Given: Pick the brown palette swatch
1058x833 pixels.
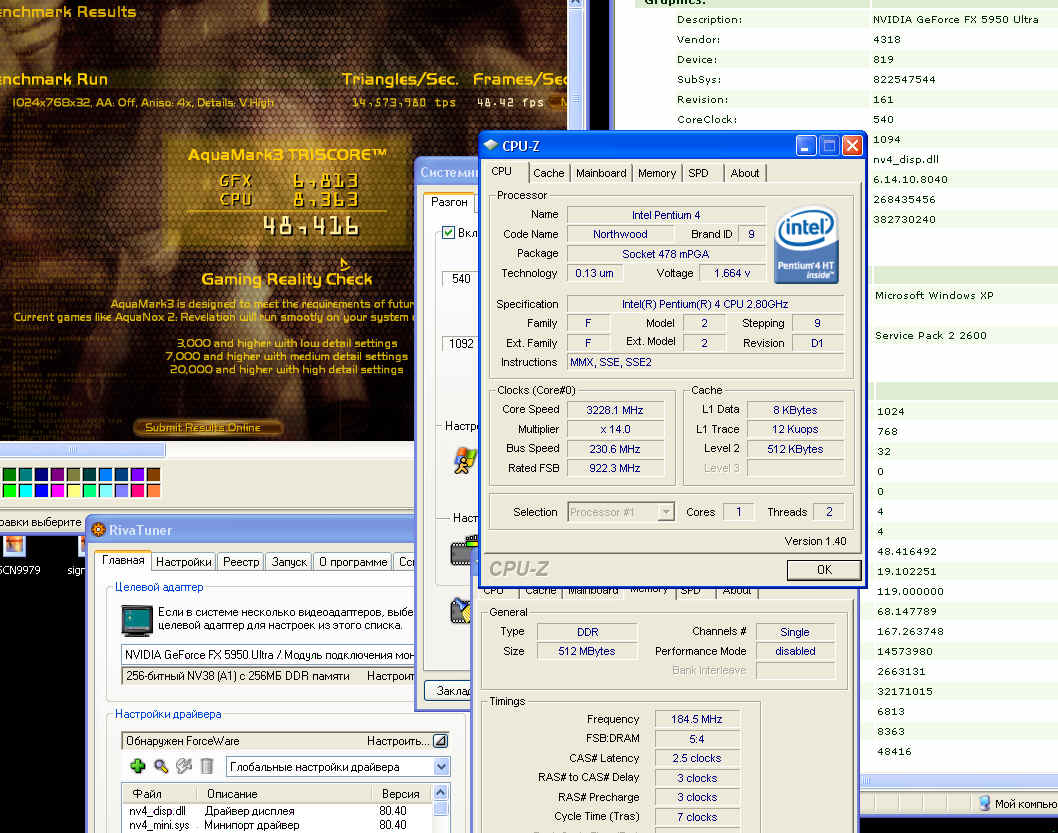Looking at the screenshot, I should (x=154, y=474).
